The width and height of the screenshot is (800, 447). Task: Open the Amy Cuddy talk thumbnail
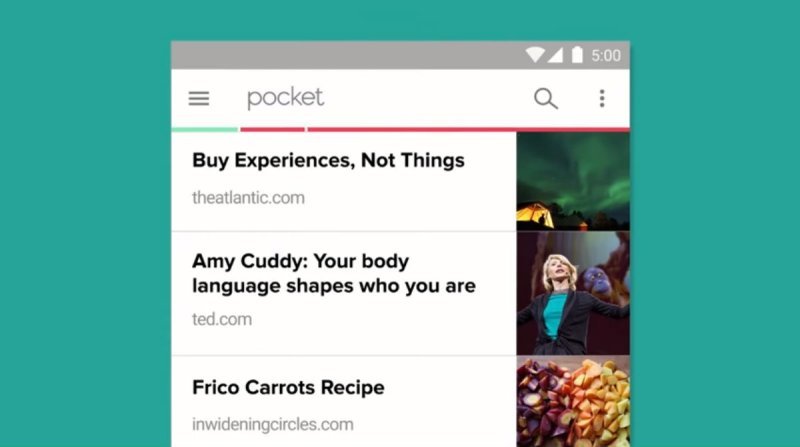(573, 293)
